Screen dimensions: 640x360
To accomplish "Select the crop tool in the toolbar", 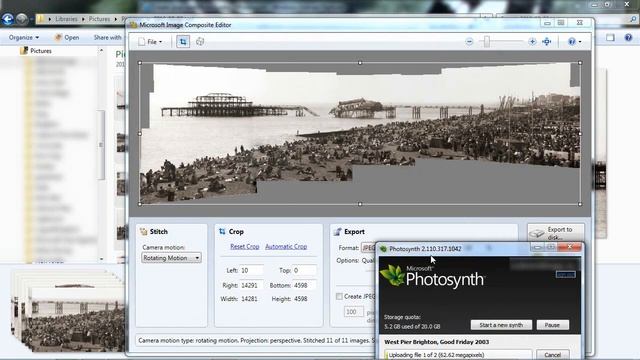I will pos(183,42).
